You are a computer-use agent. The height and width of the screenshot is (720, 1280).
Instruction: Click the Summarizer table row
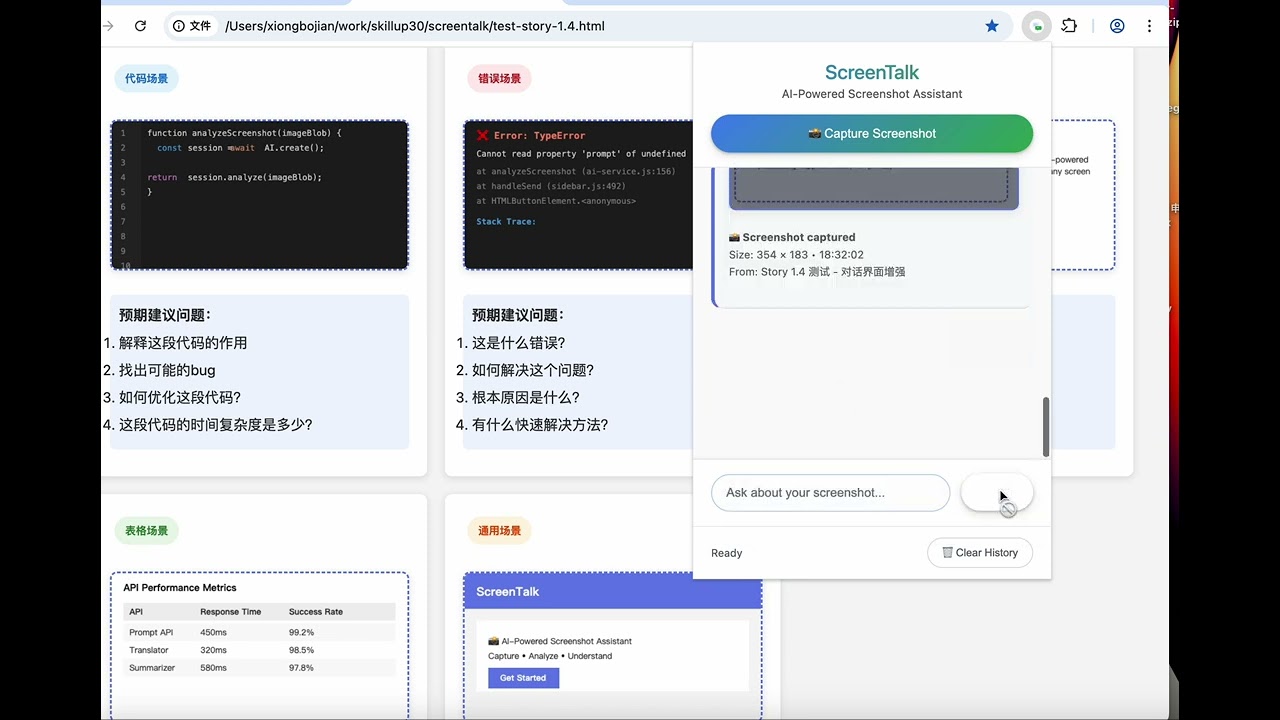pyautogui.click(x=259, y=667)
